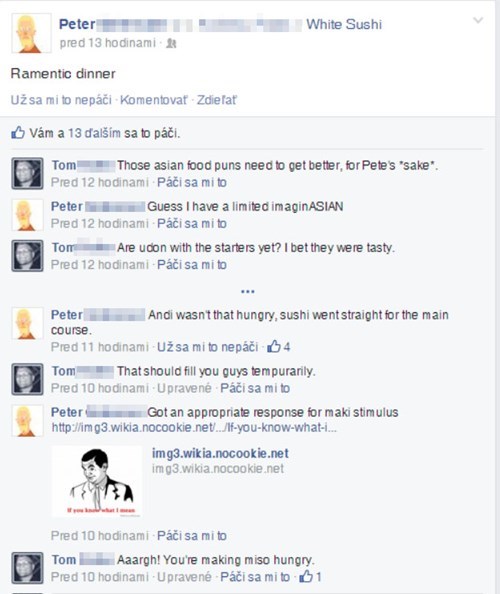Click the friends audience icon beside timestamp
The height and width of the screenshot is (594, 500).
171,43
